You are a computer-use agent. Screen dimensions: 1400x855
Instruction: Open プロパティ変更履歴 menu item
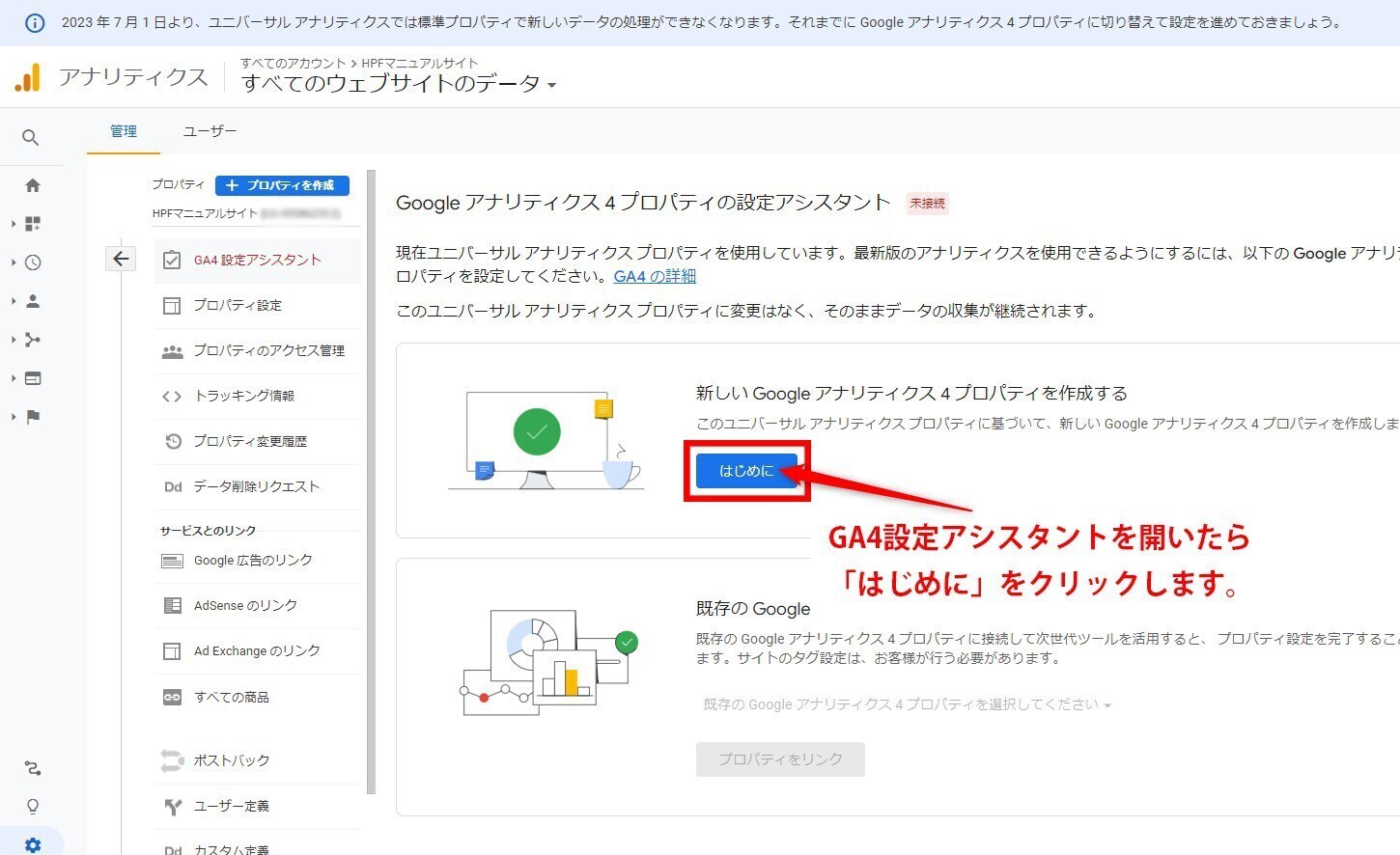coord(257,441)
